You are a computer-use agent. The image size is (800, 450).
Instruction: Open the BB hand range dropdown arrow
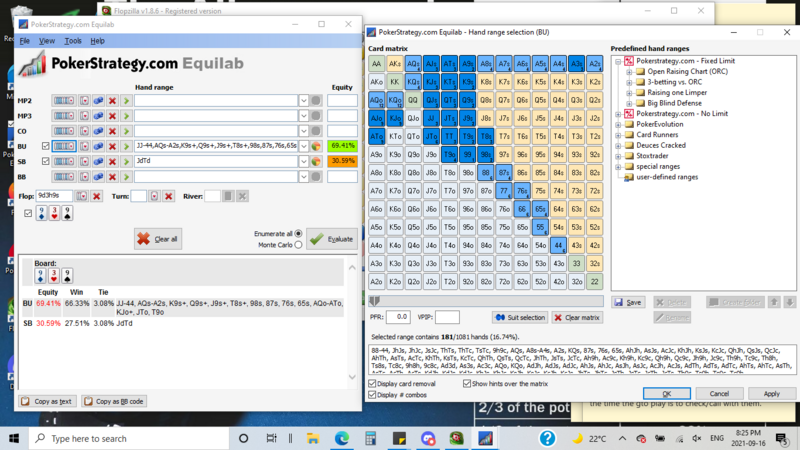[304, 177]
